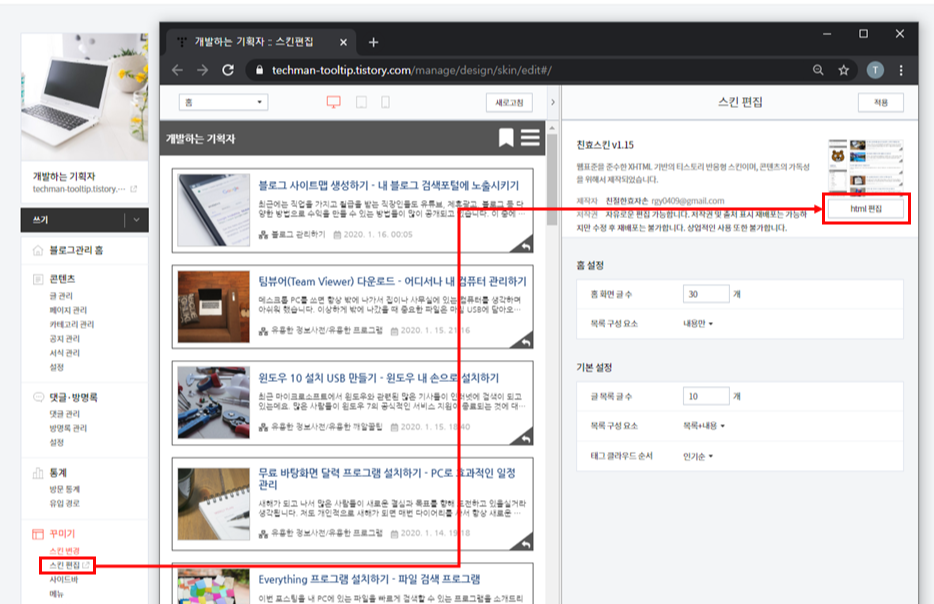
Task: Select tablet preview mode icon
Action: [x=362, y=102]
